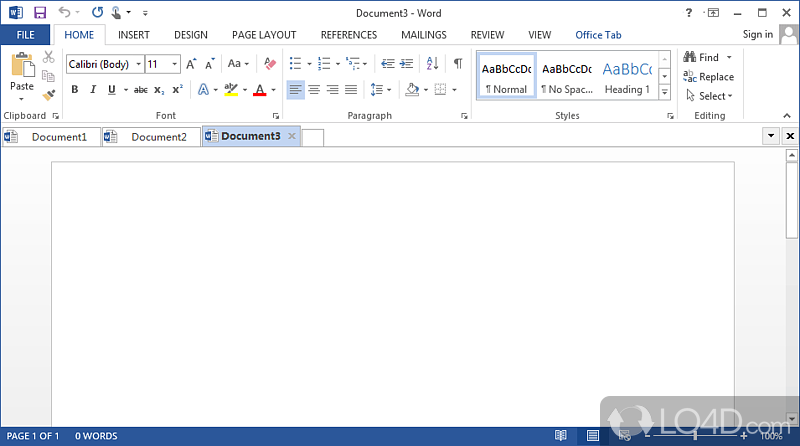
Task: Increase font size with Grow Font
Action: [x=191, y=64]
